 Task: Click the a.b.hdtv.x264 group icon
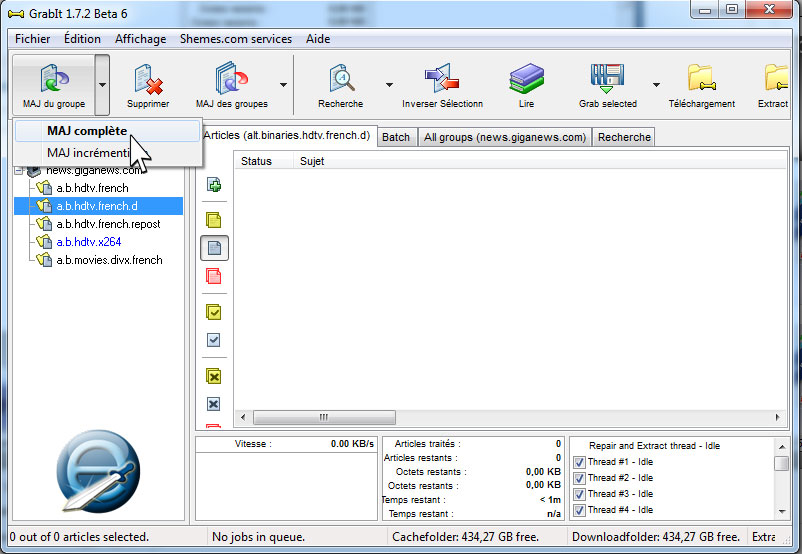pyautogui.click(x=44, y=241)
